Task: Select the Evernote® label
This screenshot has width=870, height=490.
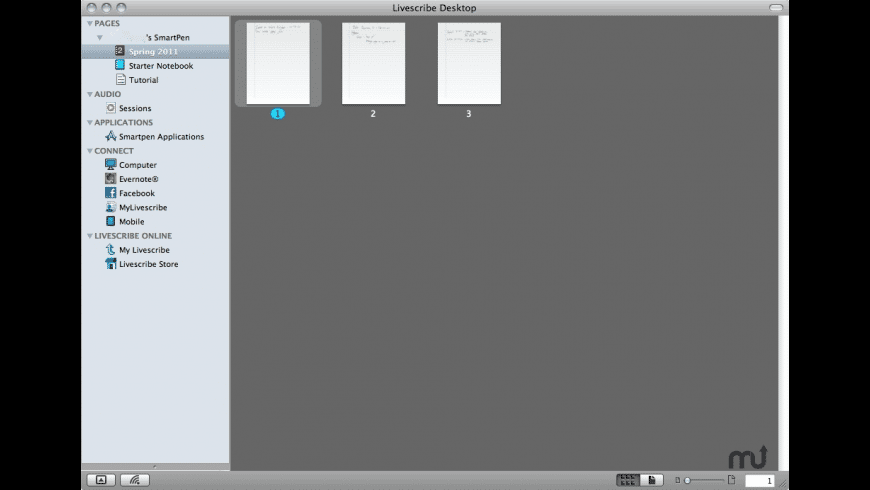Action: 139,179
